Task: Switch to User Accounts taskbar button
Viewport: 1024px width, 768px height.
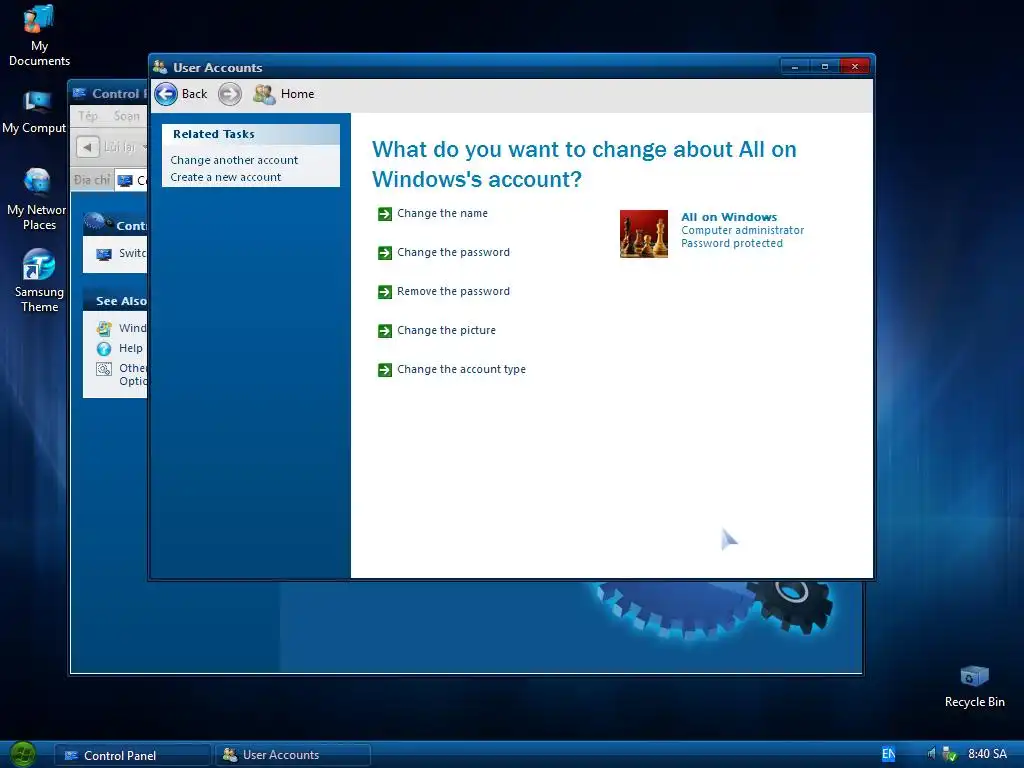Action: 293,755
